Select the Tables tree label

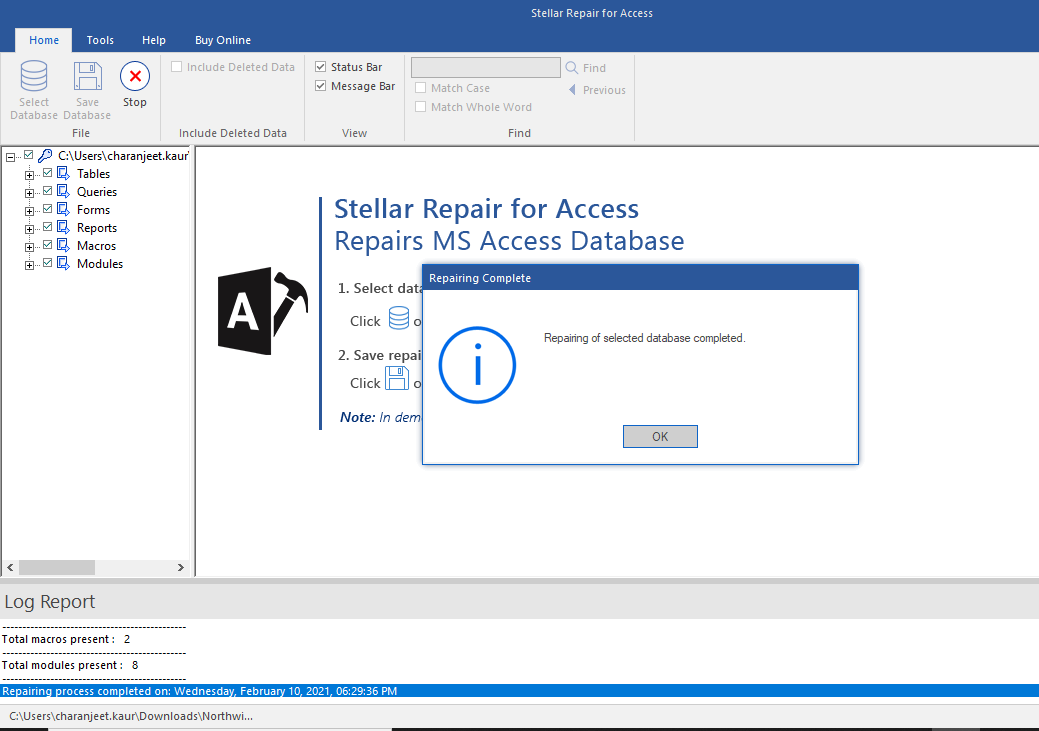point(93,174)
